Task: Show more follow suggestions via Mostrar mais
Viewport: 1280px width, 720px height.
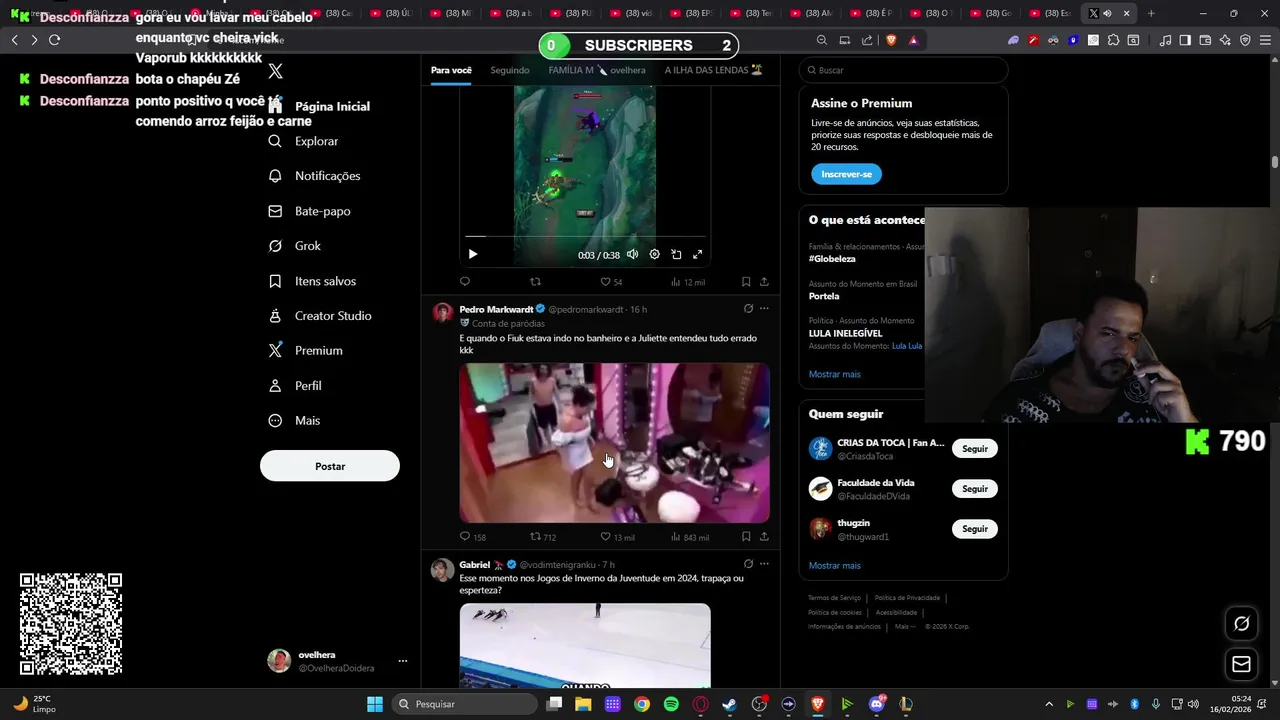Action: 834,566
